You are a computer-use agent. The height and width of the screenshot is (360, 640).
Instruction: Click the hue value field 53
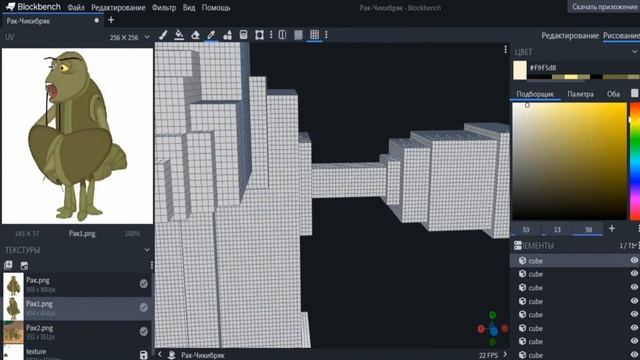pos(526,229)
